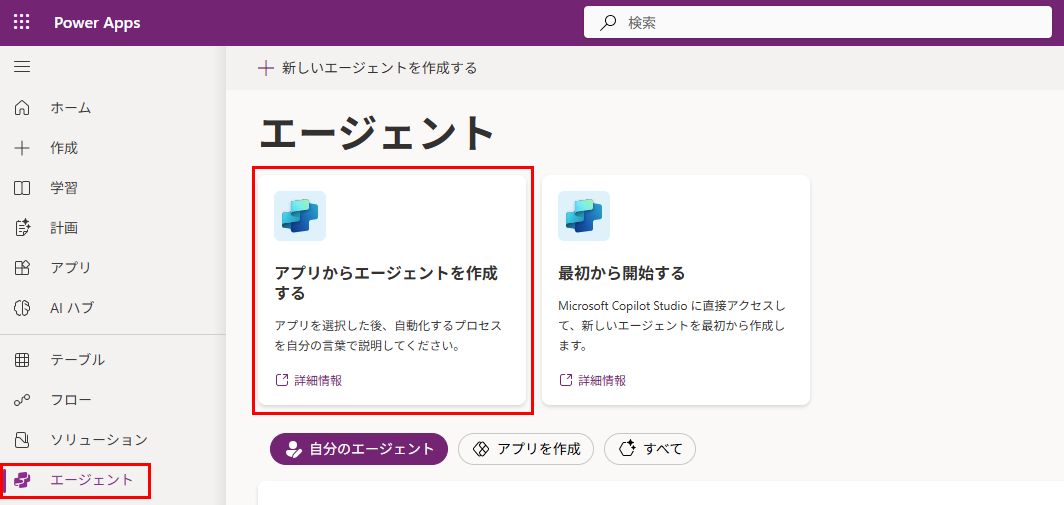
Task: Click the テーブル grid icon
Action: click(x=22, y=360)
